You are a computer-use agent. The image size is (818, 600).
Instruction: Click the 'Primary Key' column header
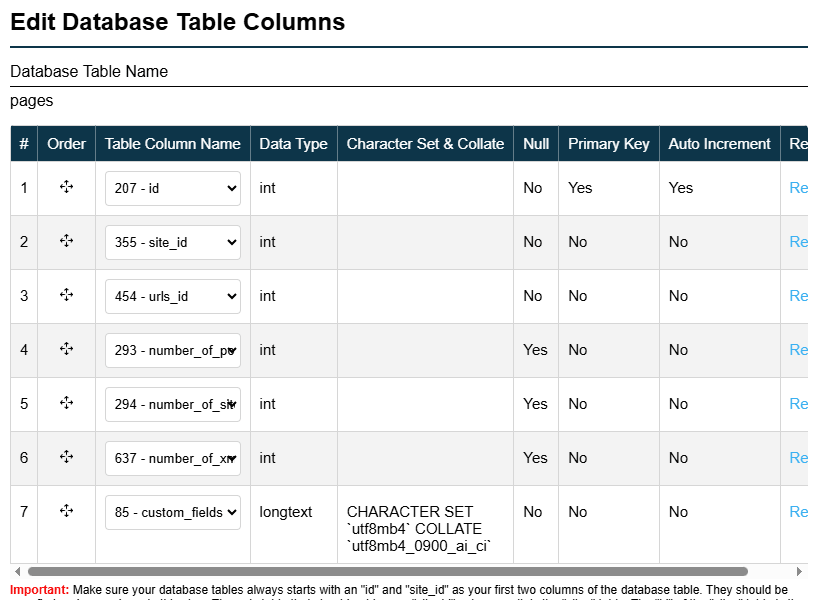point(609,143)
